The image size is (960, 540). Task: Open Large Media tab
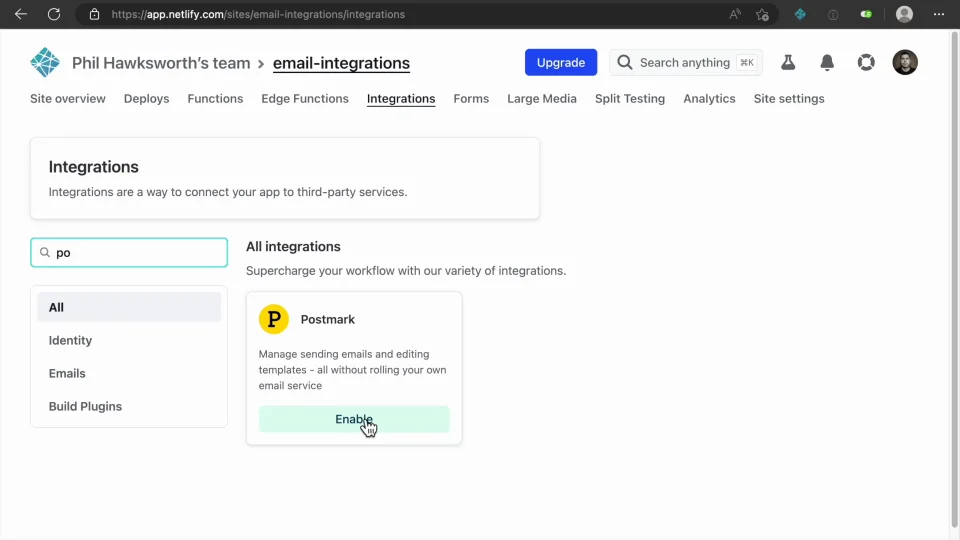click(542, 99)
